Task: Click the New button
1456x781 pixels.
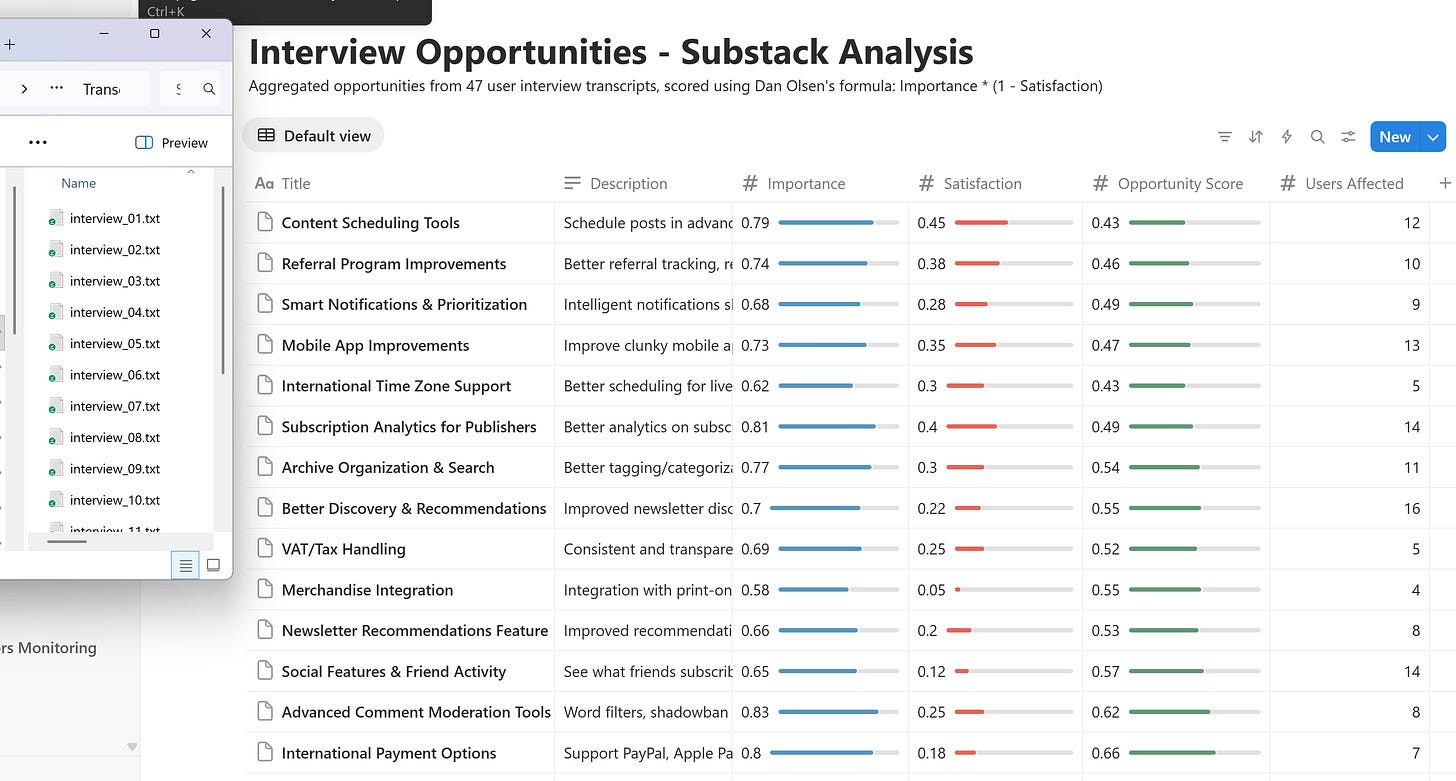Action: coord(1394,136)
